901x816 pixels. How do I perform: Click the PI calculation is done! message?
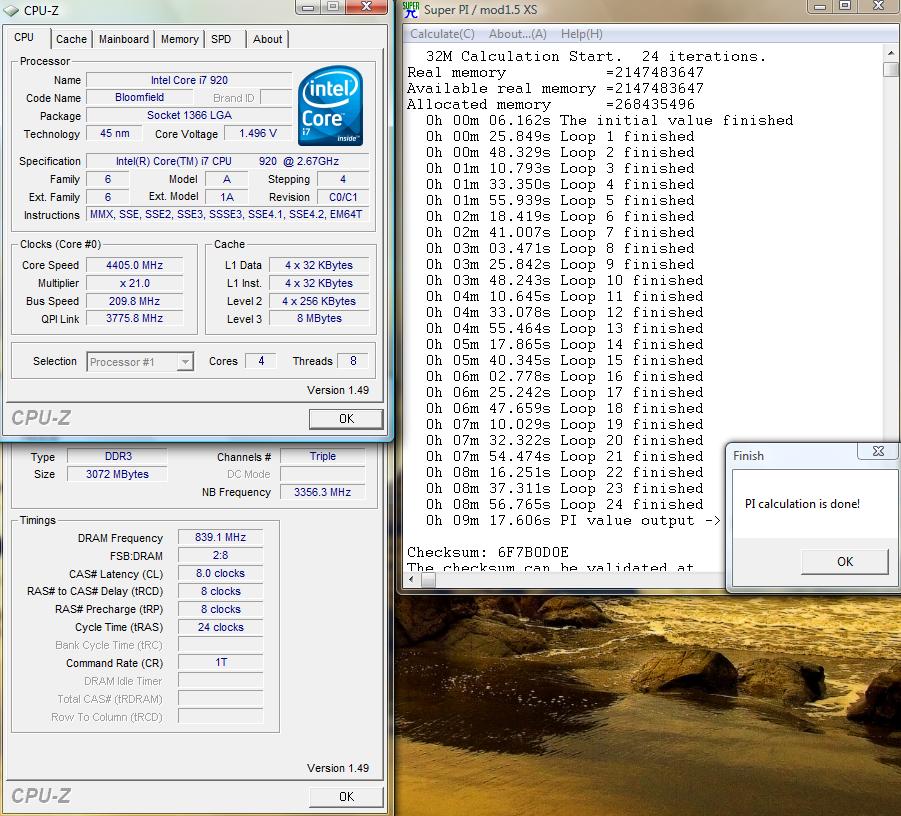click(x=802, y=504)
